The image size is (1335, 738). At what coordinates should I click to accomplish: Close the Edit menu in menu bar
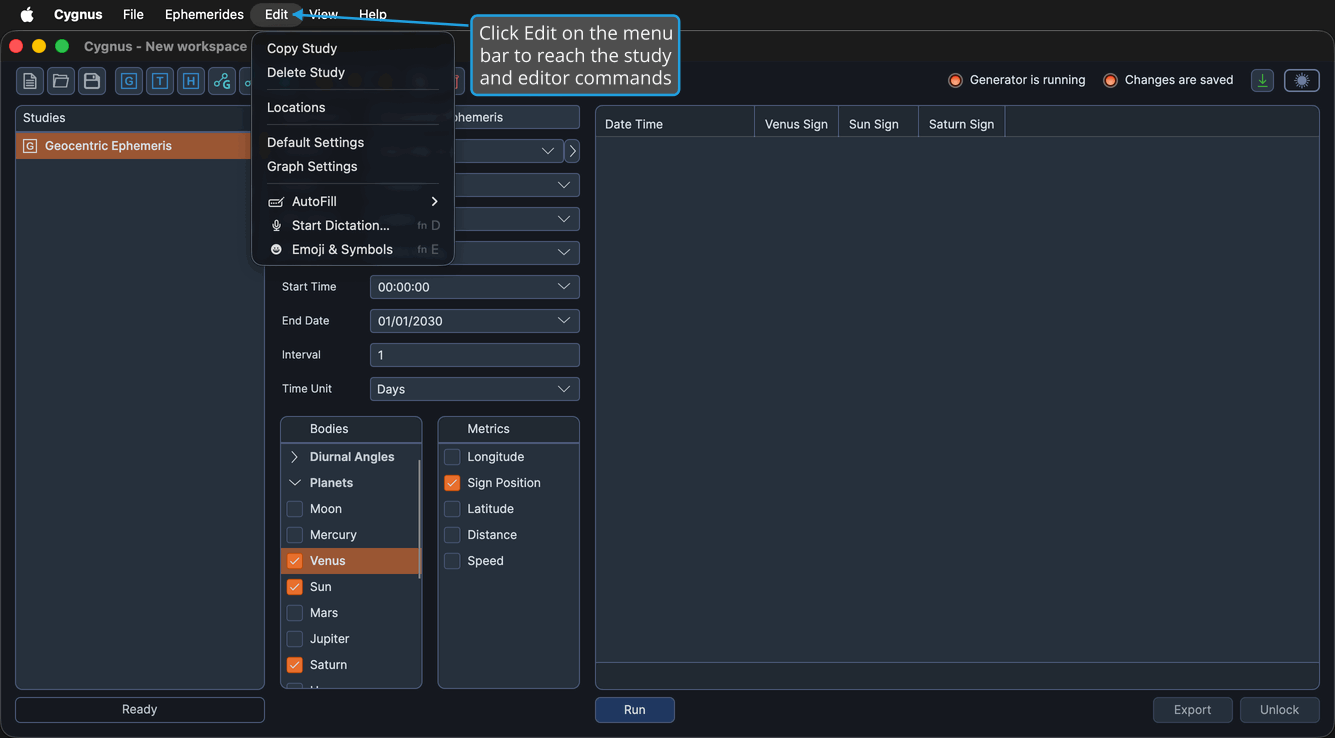point(276,14)
